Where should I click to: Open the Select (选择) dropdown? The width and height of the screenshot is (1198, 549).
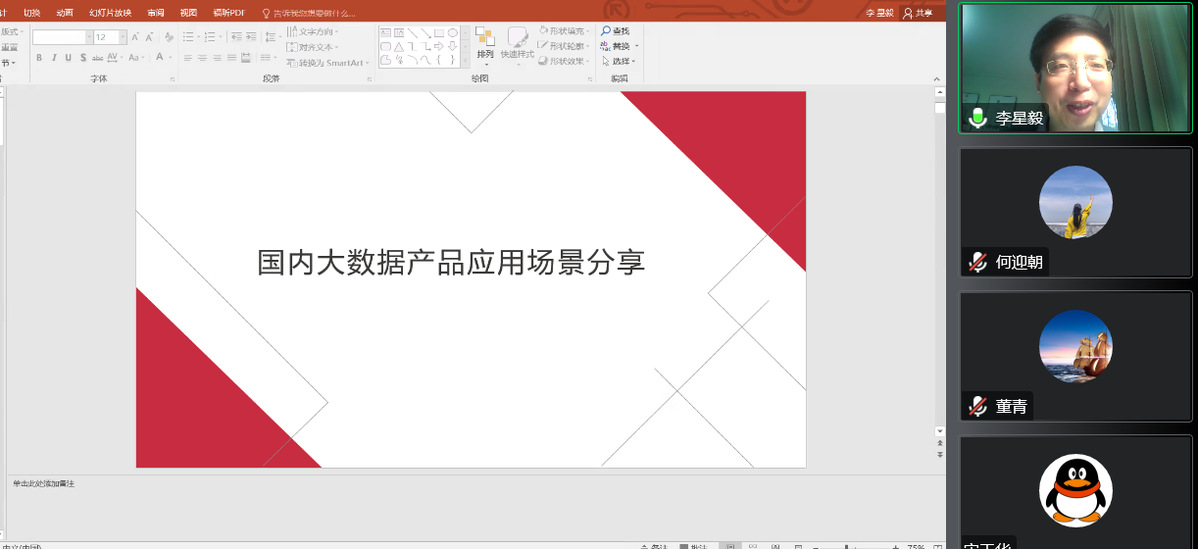[620, 61]
